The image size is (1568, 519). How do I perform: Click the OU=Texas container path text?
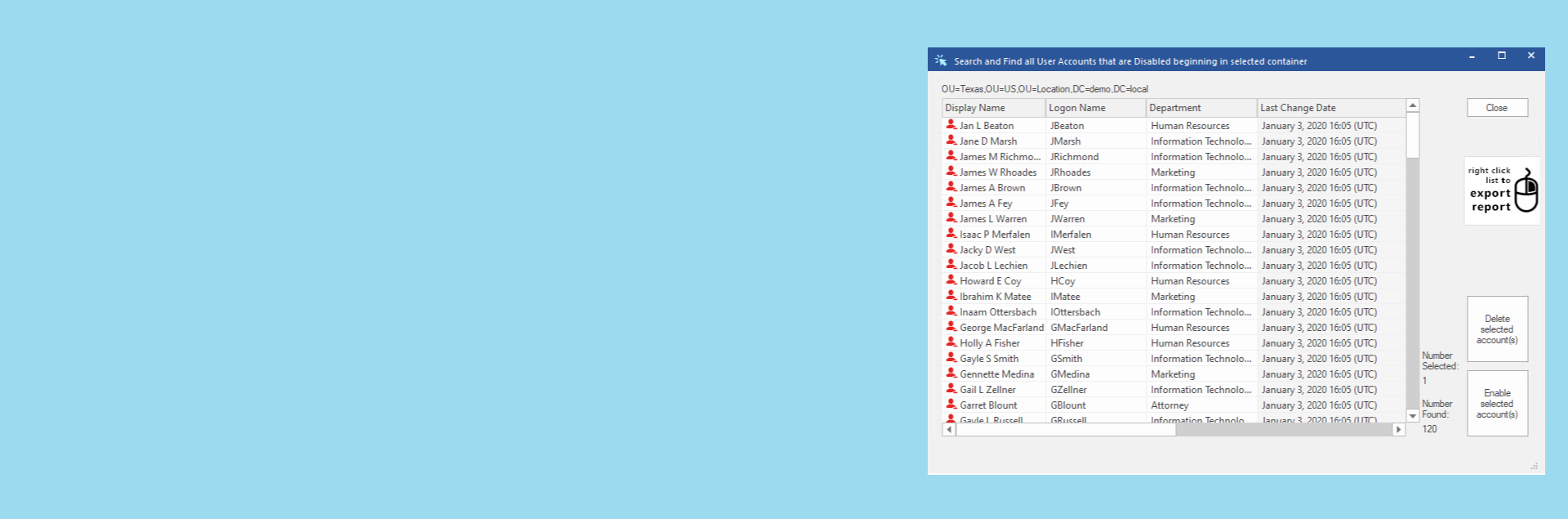coord(1045,89)
